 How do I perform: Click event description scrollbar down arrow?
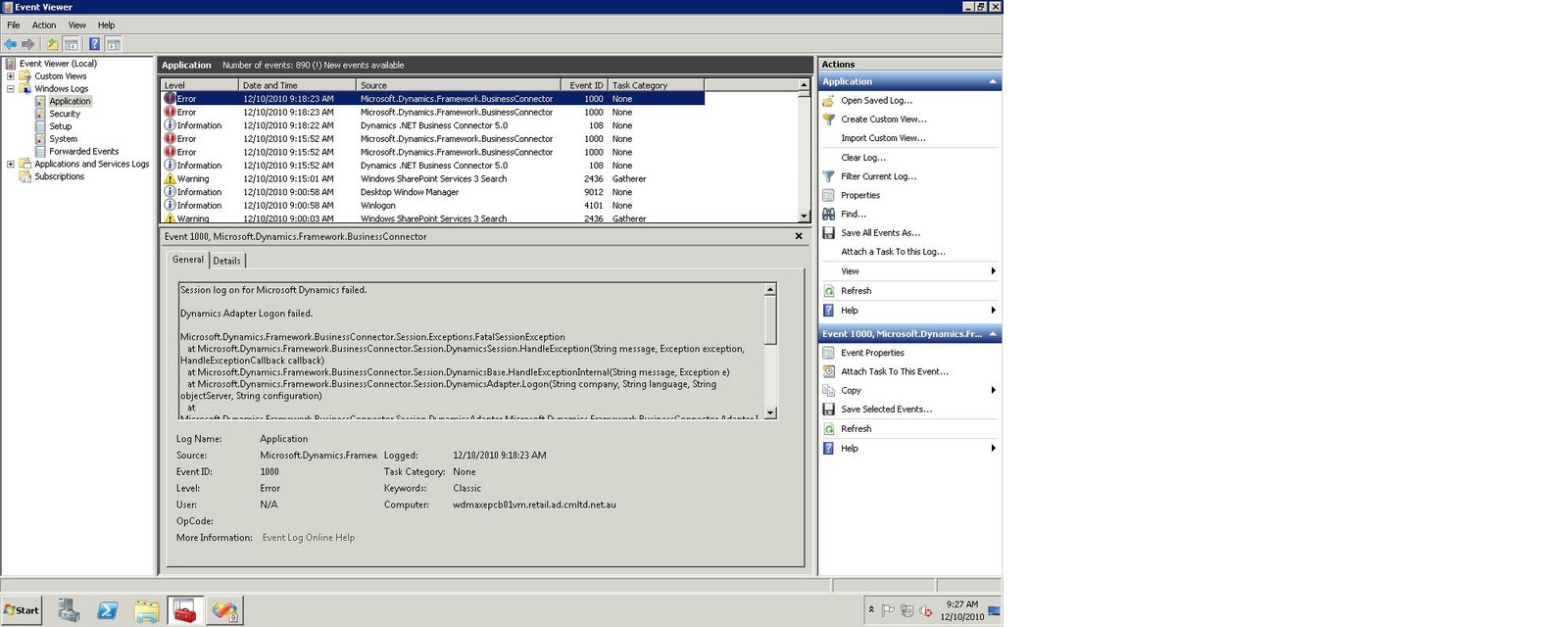(x=770, y=413)
